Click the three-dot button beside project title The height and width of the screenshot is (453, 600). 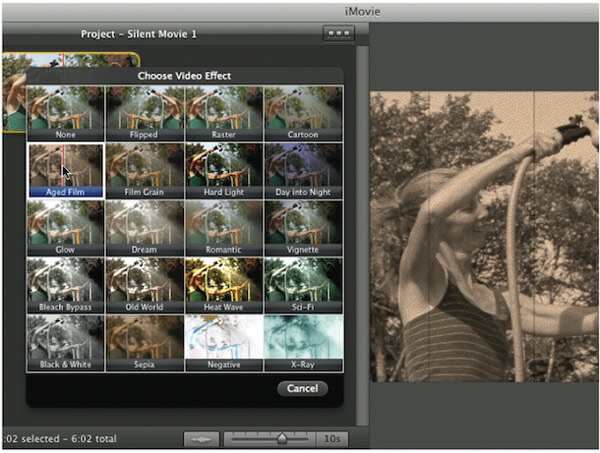tap(339, 33)
